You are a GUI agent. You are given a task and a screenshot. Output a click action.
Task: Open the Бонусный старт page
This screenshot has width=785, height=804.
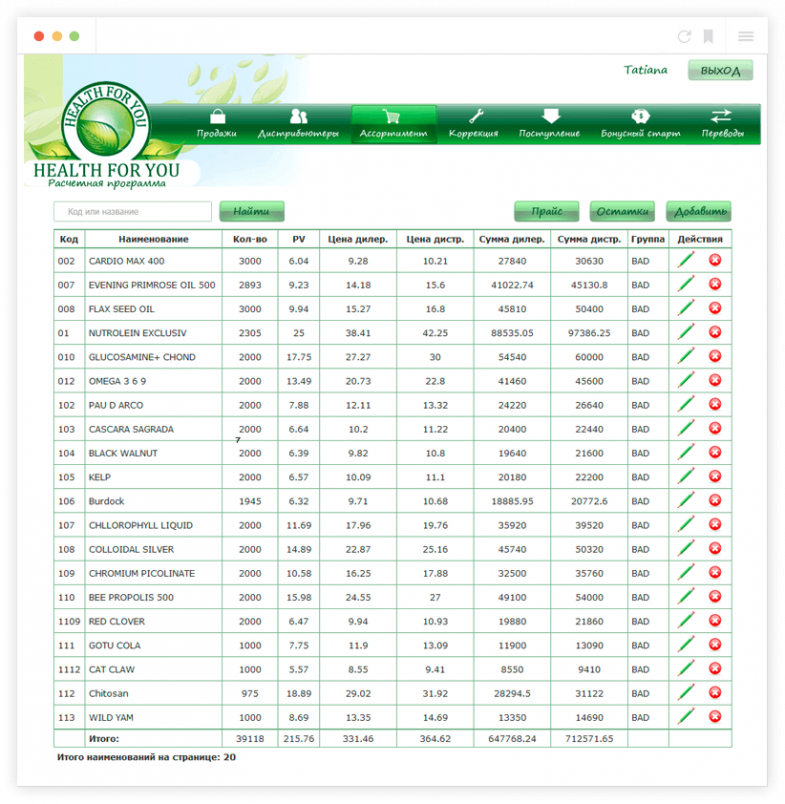tap(640, 124)
